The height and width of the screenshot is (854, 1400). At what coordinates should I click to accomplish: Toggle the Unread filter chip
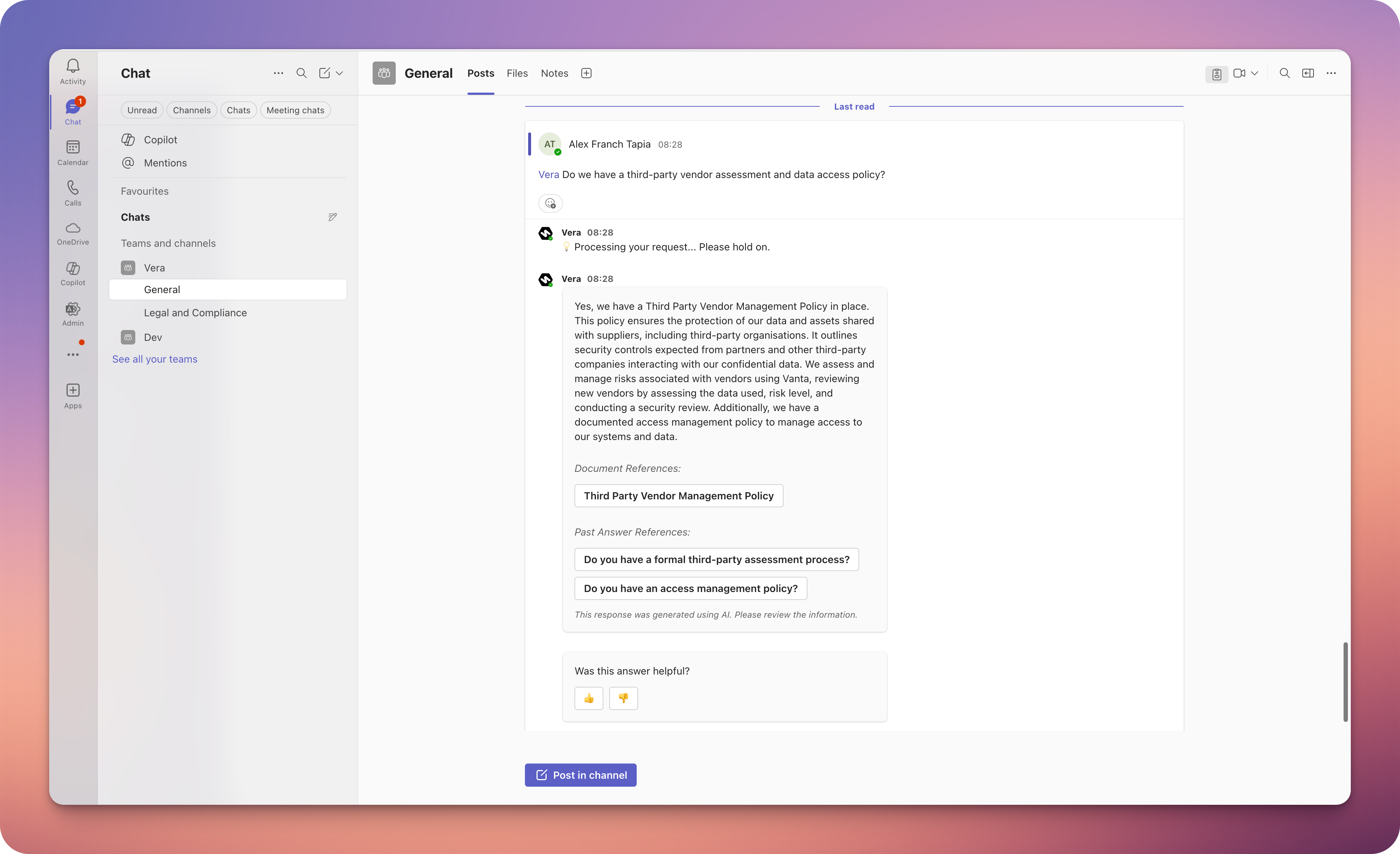click(141, 110)
